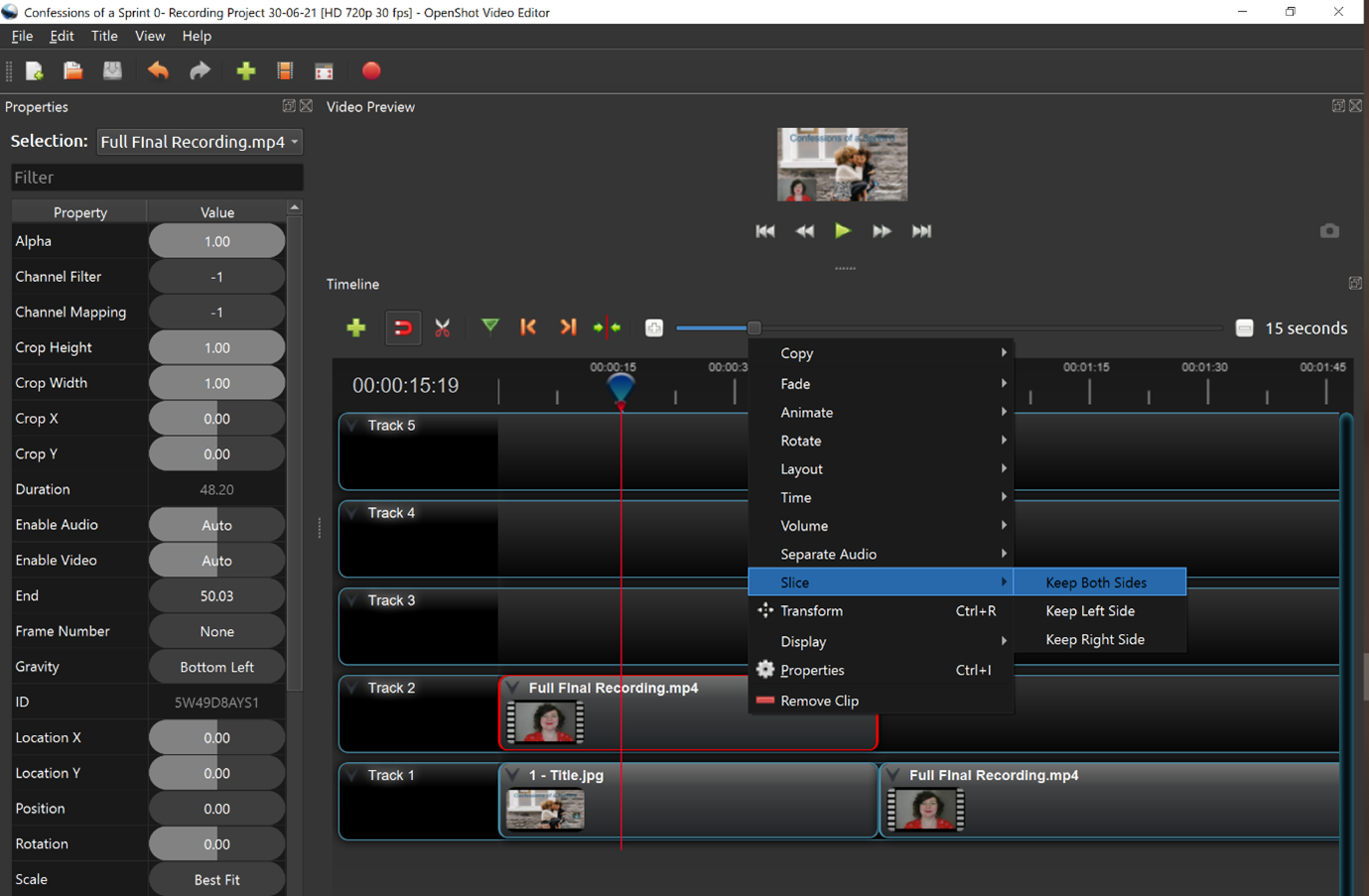Toggle the Enable Video Auto value
This screenshot has width=1369, height=896.
pos(216,561)
